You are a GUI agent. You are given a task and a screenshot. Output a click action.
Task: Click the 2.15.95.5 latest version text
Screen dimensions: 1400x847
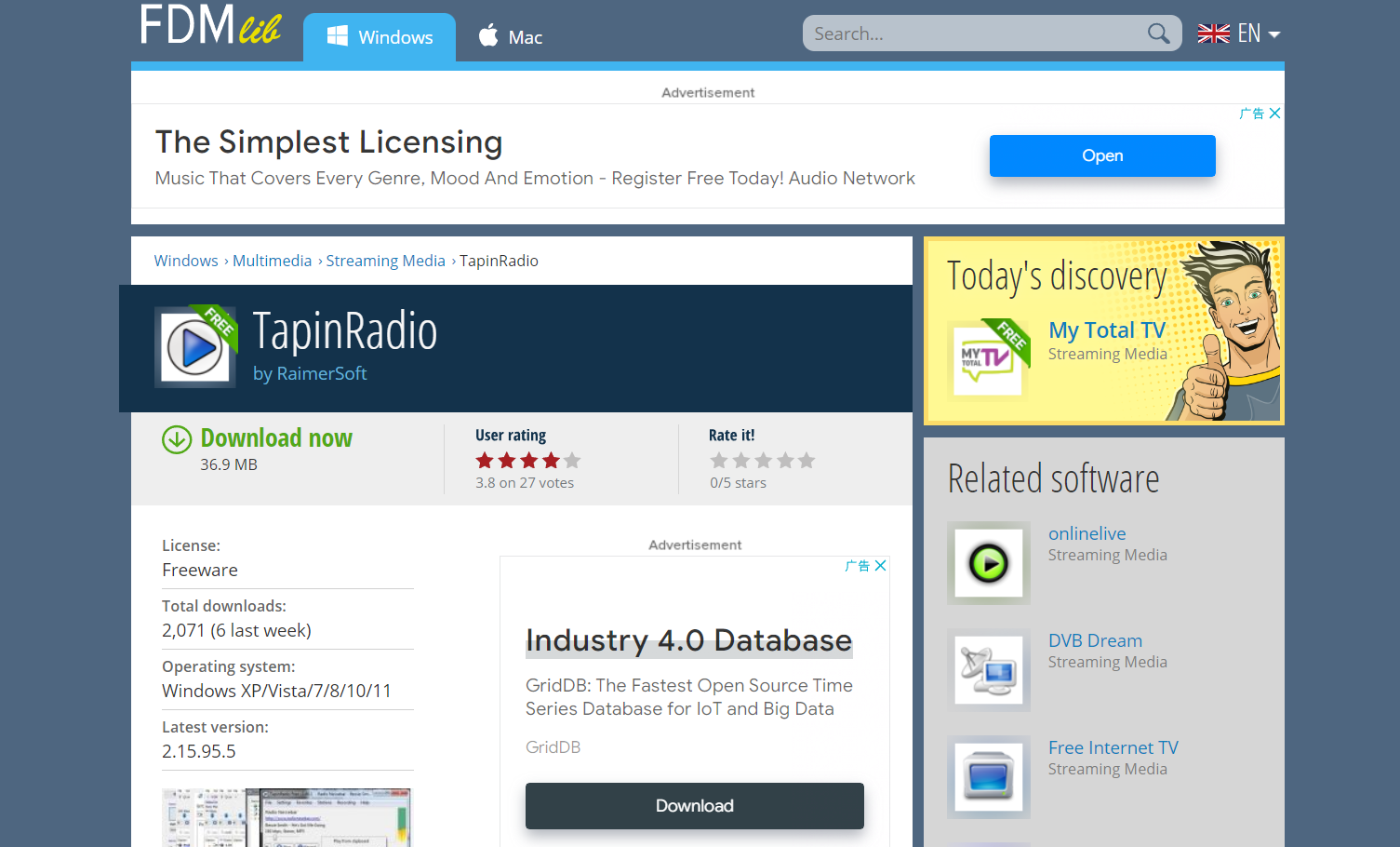click(x=199, y=751)
